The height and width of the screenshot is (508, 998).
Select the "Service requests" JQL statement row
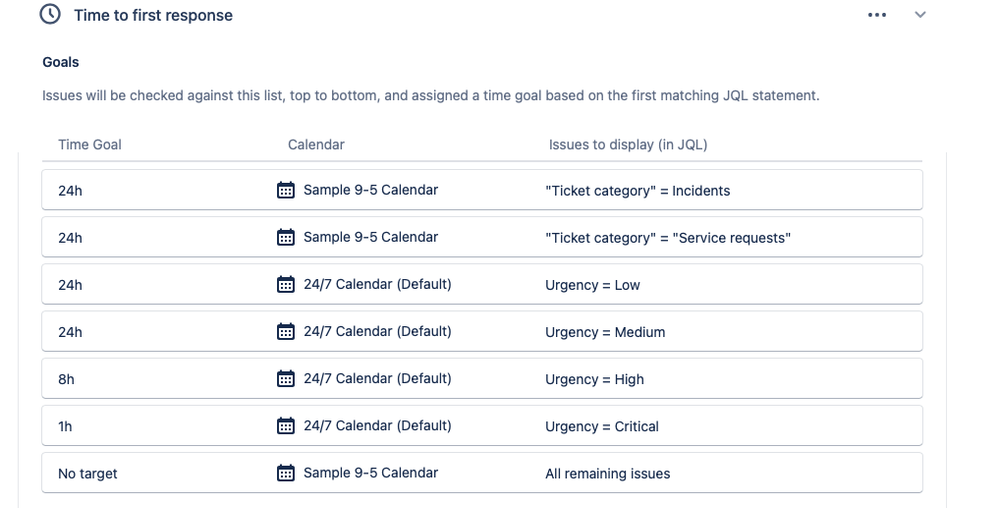tap(482, 237)
